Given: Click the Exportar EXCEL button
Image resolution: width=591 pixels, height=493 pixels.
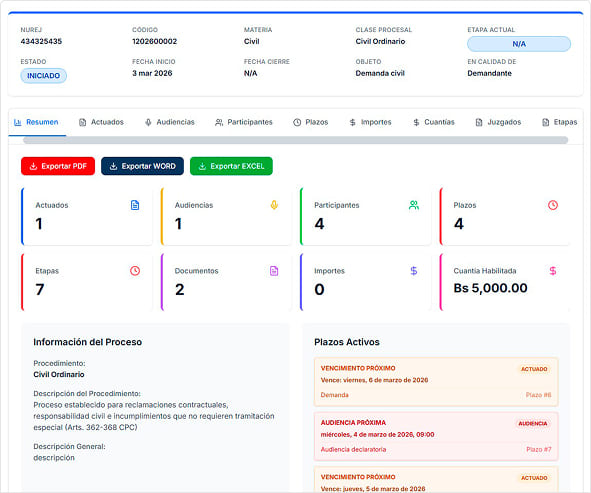Looking at the screenshot, I should click(231, 166).
